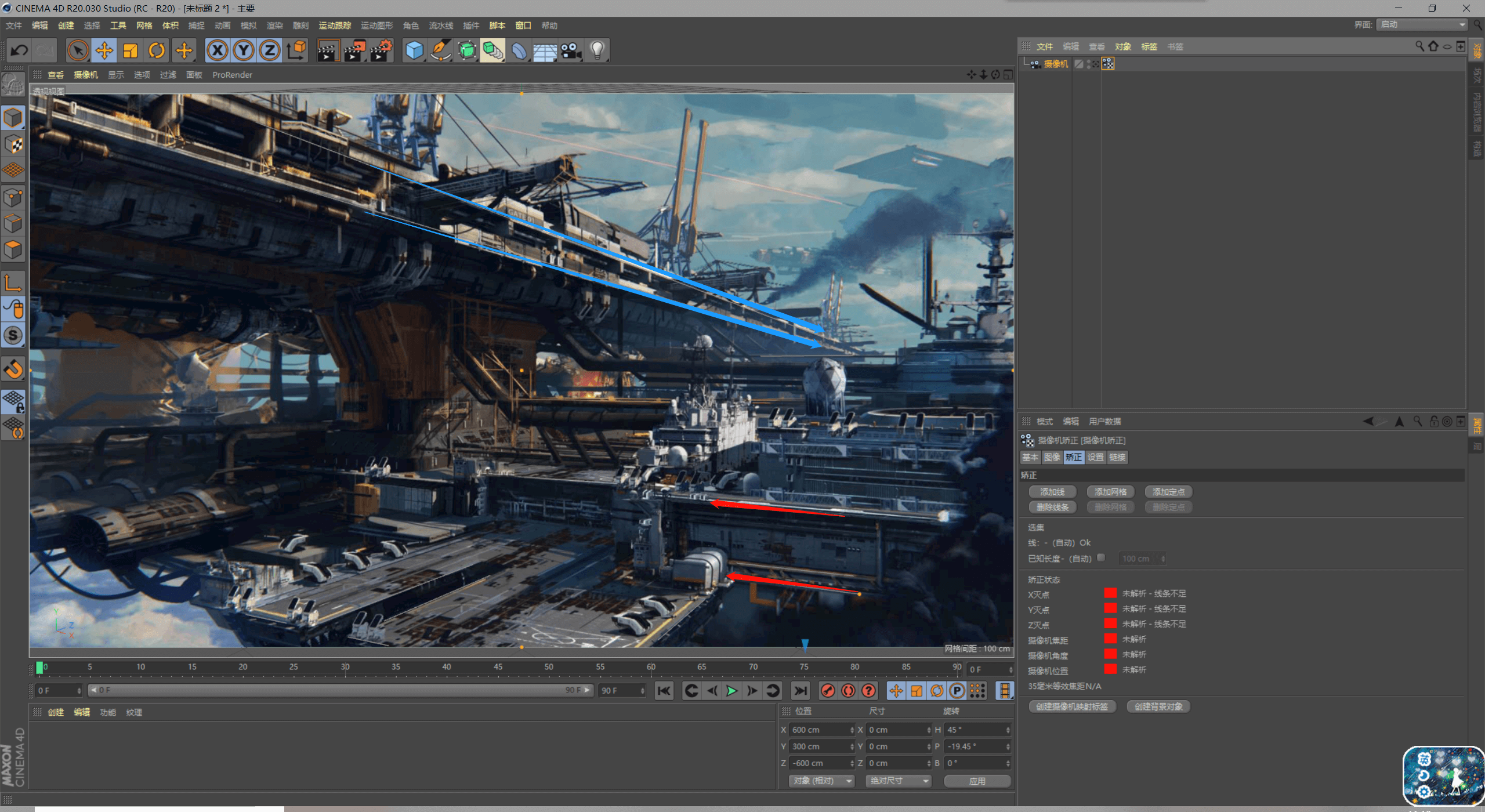Image resolution: width=1485 pixels, height=812 pixels.
Task: Click the Undo arrow icon
Action: tap(19, 50)
